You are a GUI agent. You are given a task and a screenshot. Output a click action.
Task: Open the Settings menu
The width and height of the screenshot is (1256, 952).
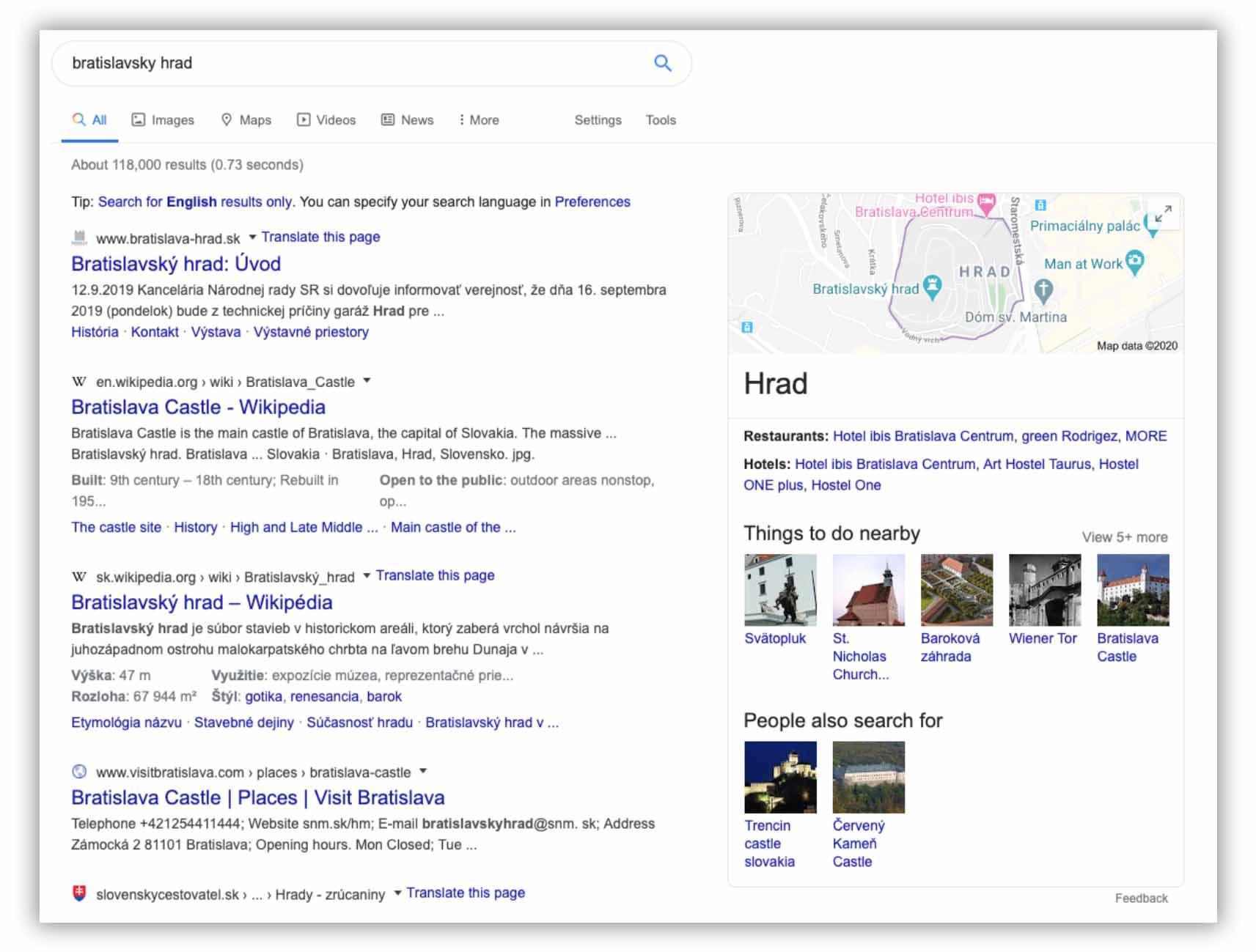click(x=598, y=120)
